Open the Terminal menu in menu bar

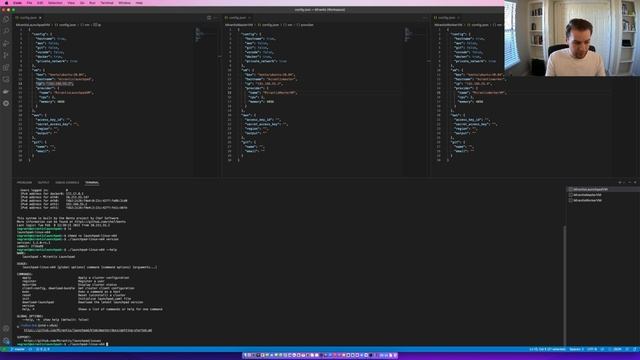click(107, 3)
